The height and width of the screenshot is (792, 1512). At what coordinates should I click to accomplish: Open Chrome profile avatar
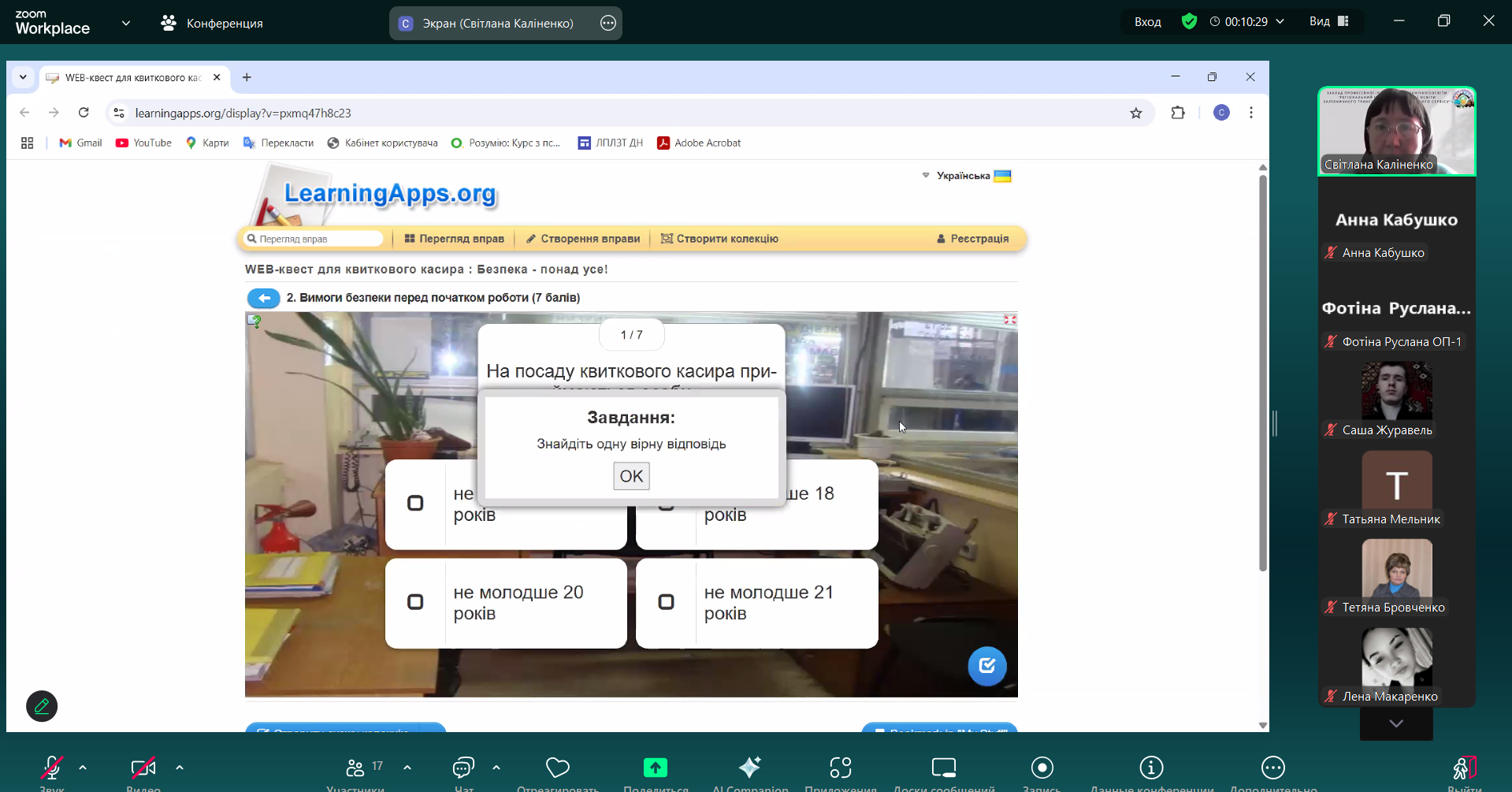coord(1221,113)
